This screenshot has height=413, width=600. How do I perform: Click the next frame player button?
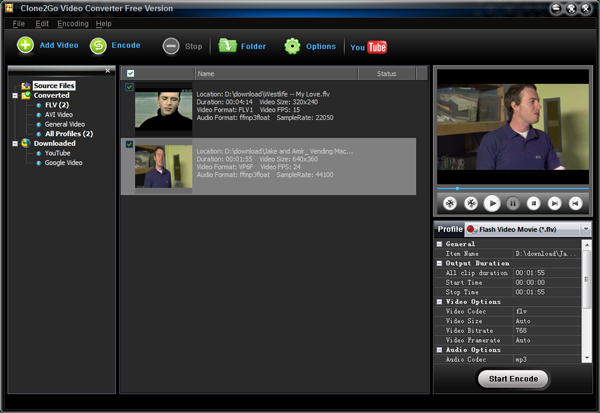click(554, 203)
